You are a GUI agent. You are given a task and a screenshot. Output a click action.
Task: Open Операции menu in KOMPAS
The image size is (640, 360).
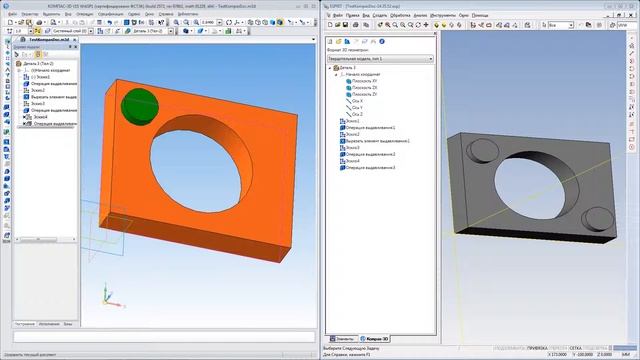(x=85, y=14)
